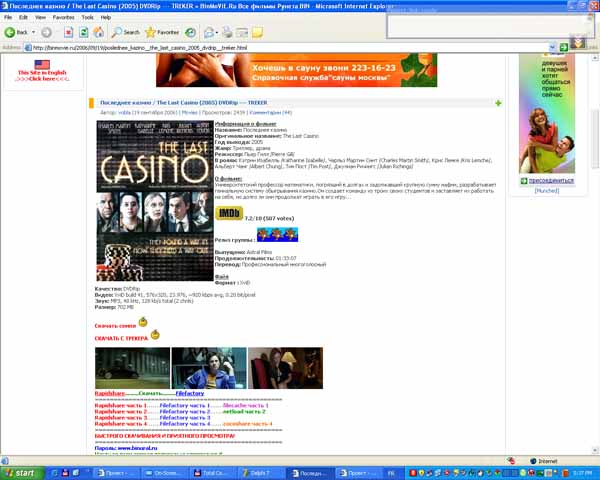Click the IMDb rating logo
This screenshot has width=600, height=480.
(x=228, y=213)
